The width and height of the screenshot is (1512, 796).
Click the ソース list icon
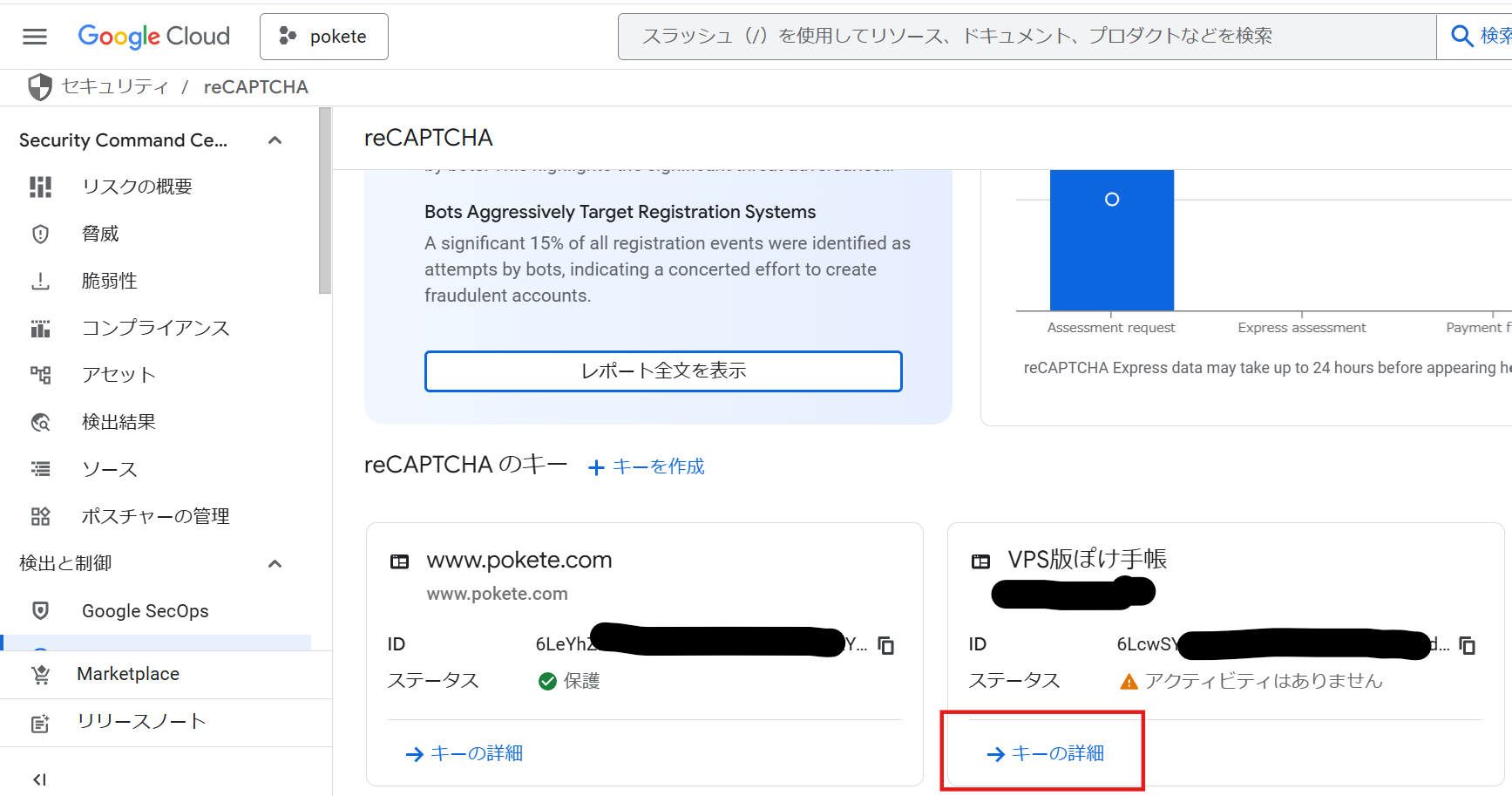41,469
